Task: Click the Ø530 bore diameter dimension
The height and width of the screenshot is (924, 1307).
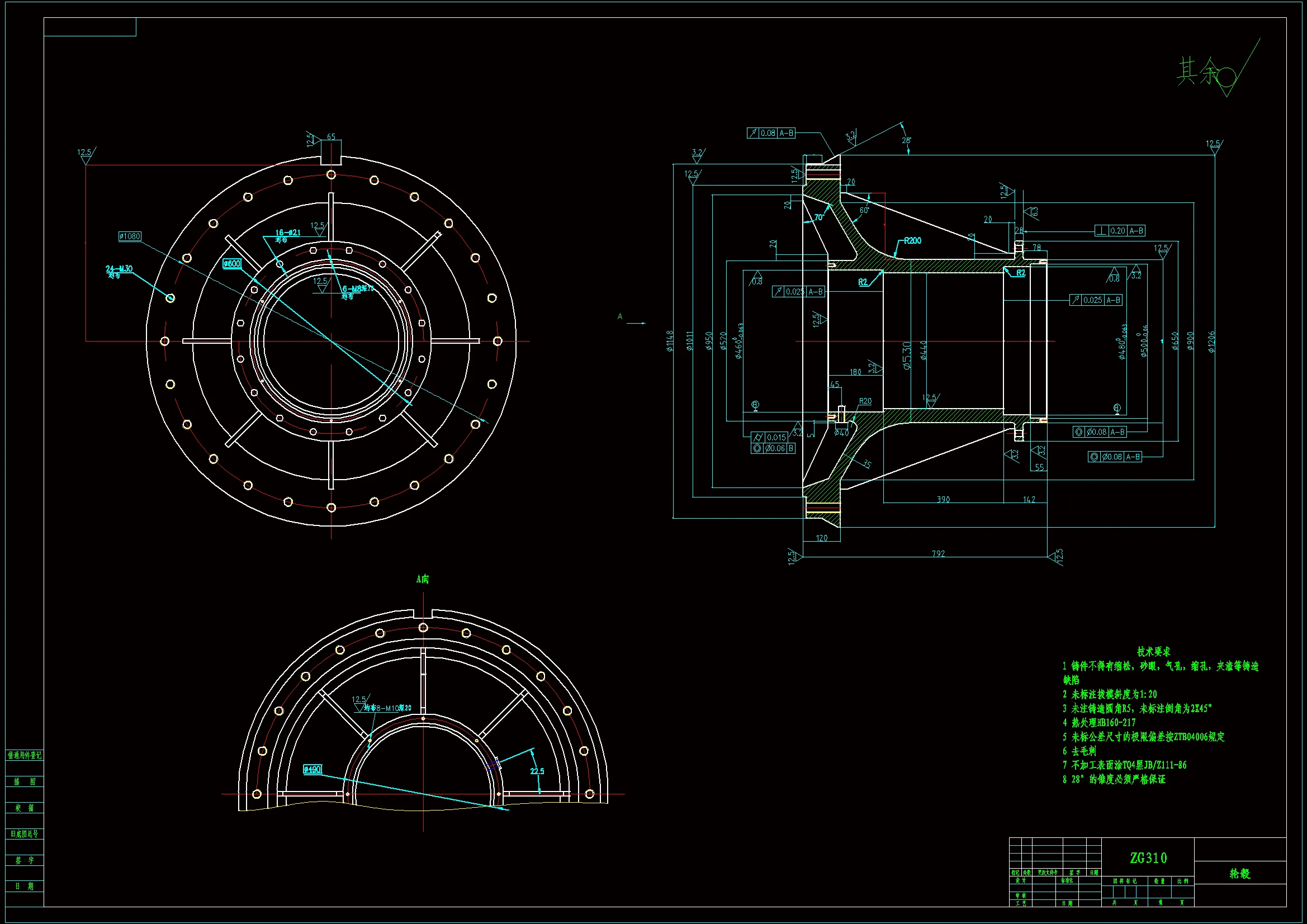Action: pos(907,356)
